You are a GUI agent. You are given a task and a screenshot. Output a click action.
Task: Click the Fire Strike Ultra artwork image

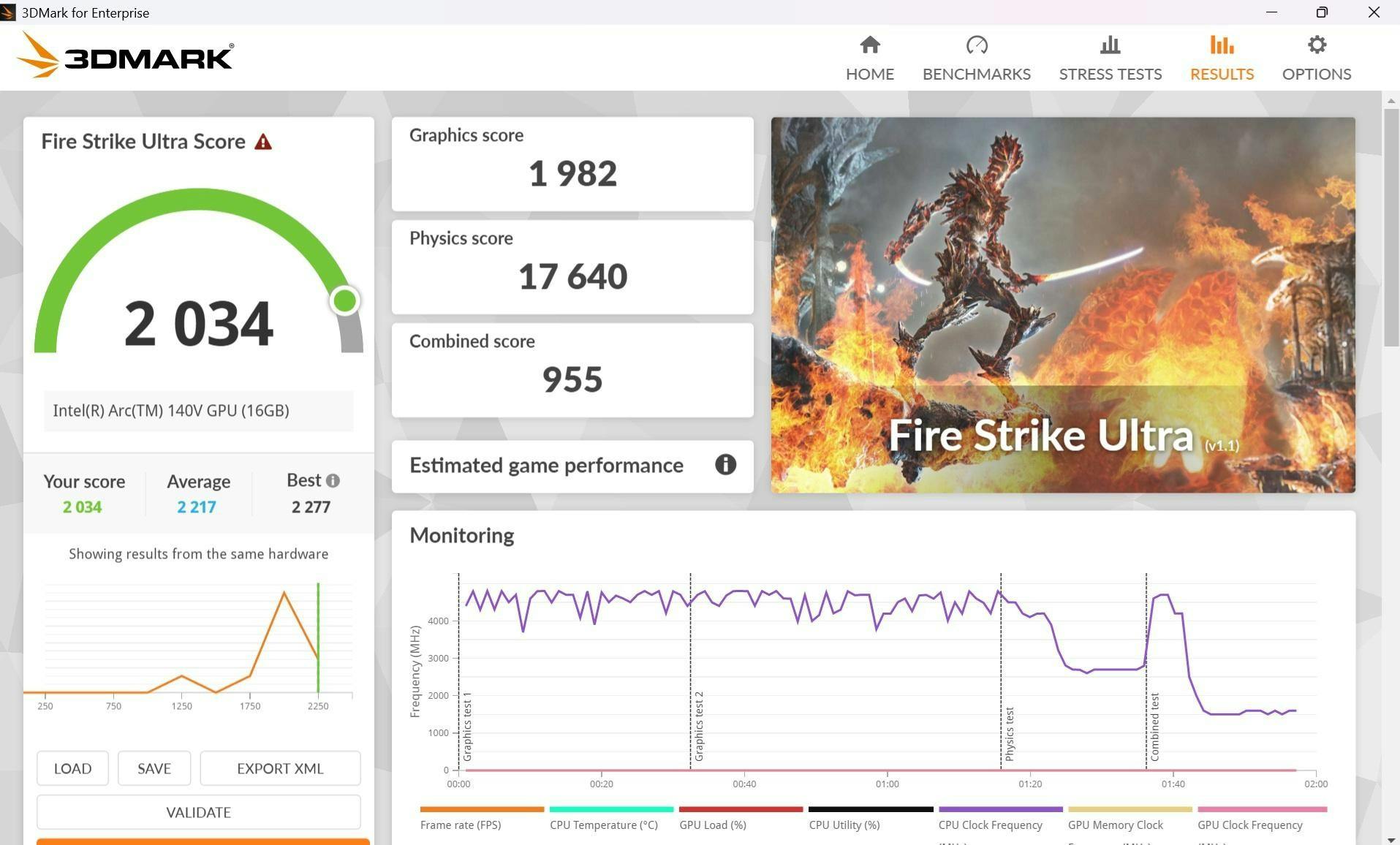(x=1063, y=305)
